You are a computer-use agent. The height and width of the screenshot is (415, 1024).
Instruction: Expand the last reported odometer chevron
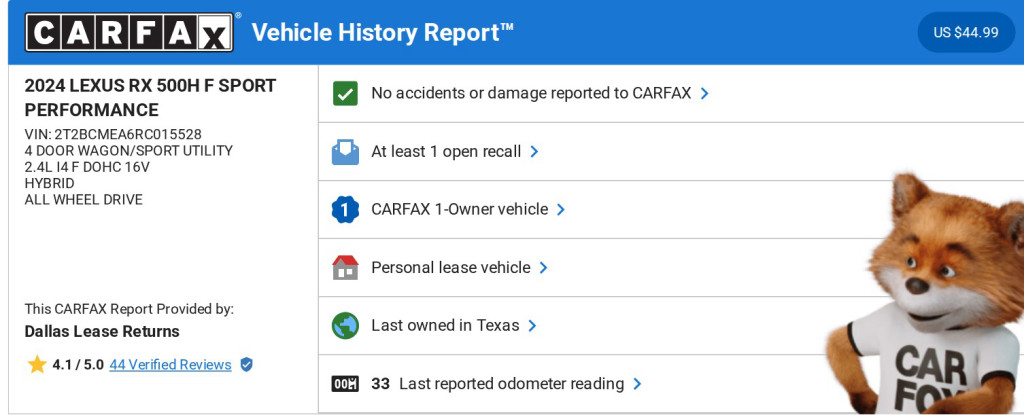tap(638, 383)
